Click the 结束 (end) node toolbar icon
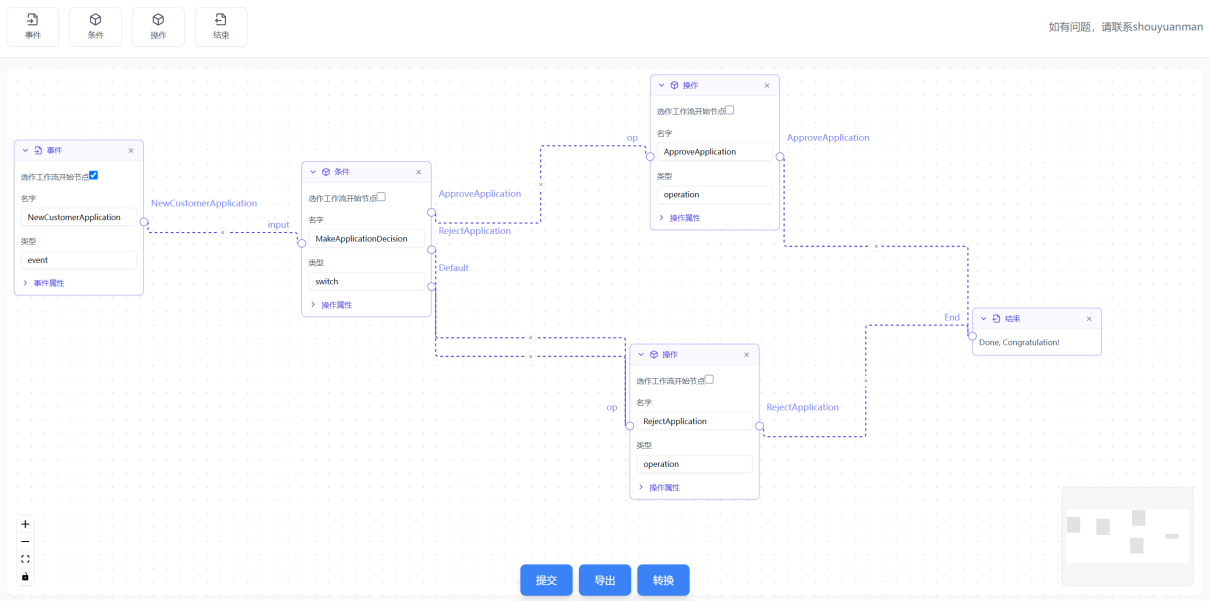The width and height of the screenshot is (1210, 601). pos(221,26)
